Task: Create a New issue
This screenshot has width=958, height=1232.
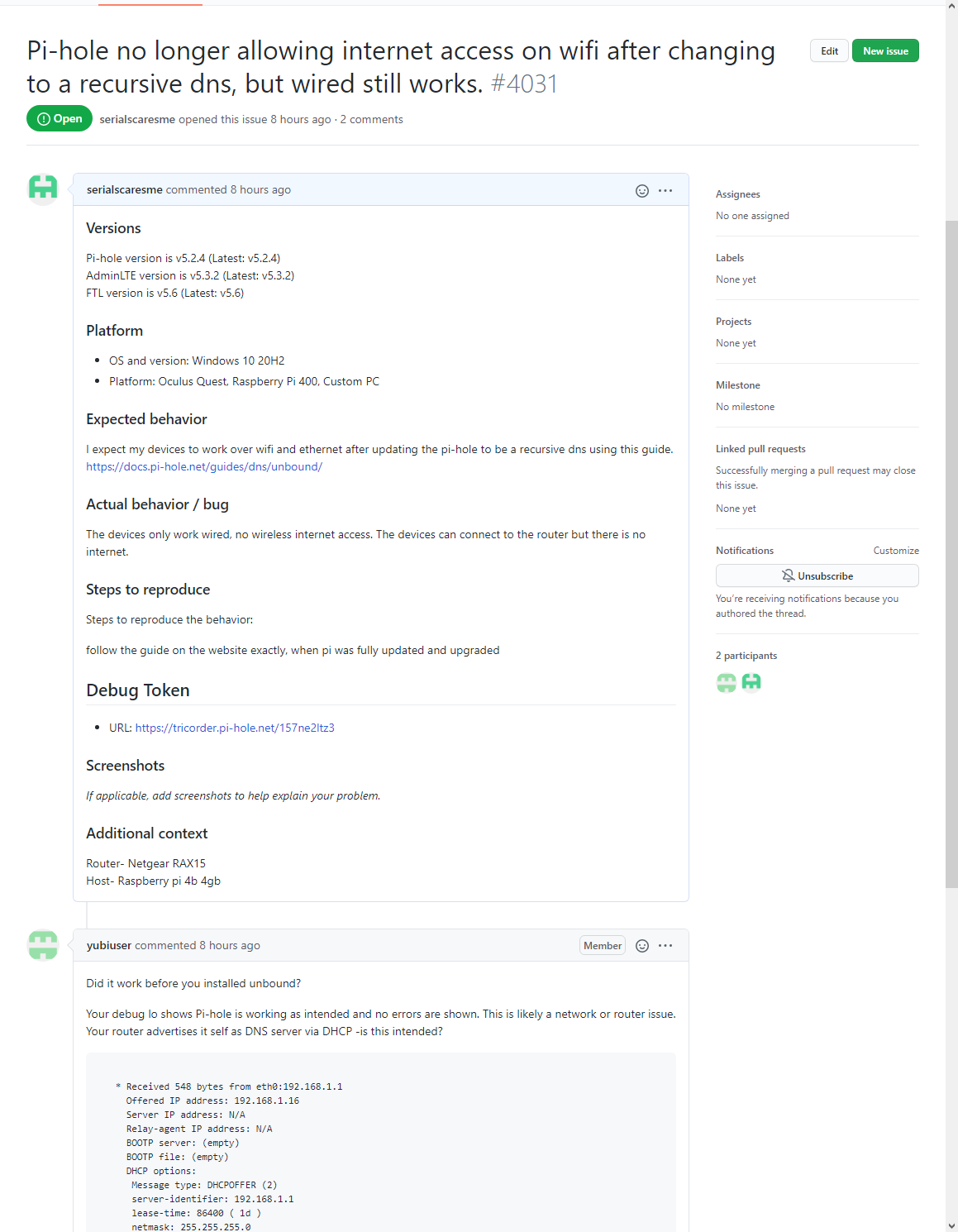Action: (x=885, y=51)
